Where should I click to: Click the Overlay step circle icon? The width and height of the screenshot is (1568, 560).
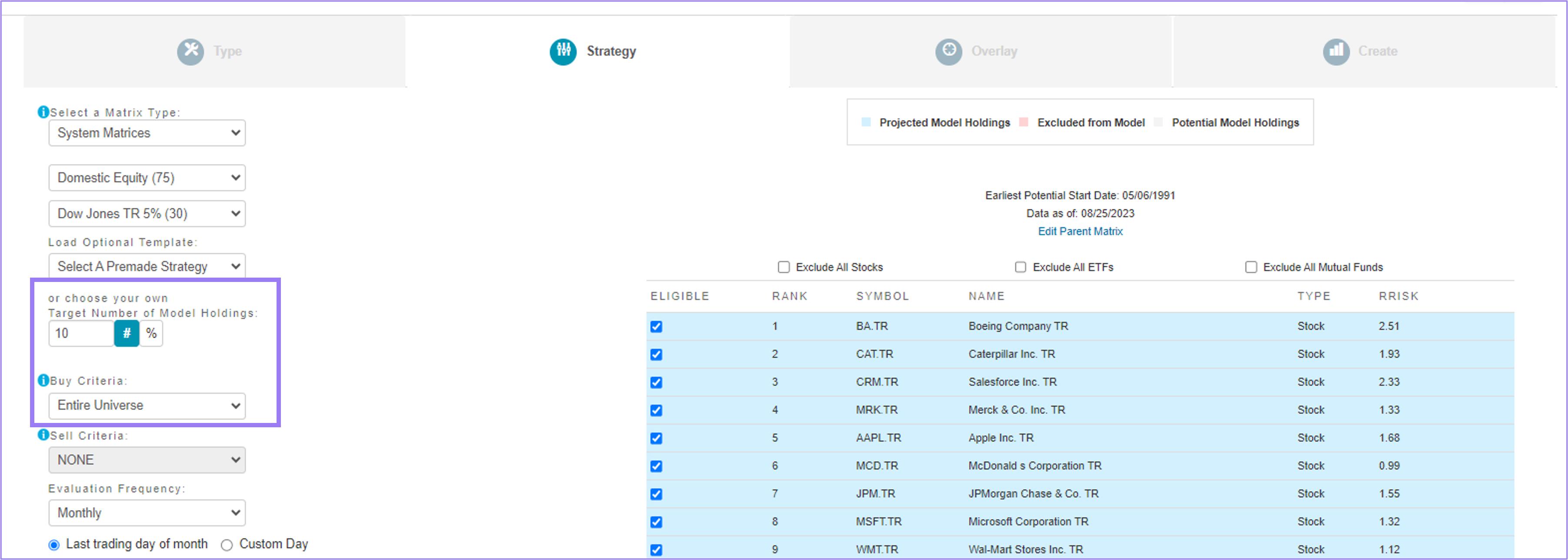tap(949, 51)
